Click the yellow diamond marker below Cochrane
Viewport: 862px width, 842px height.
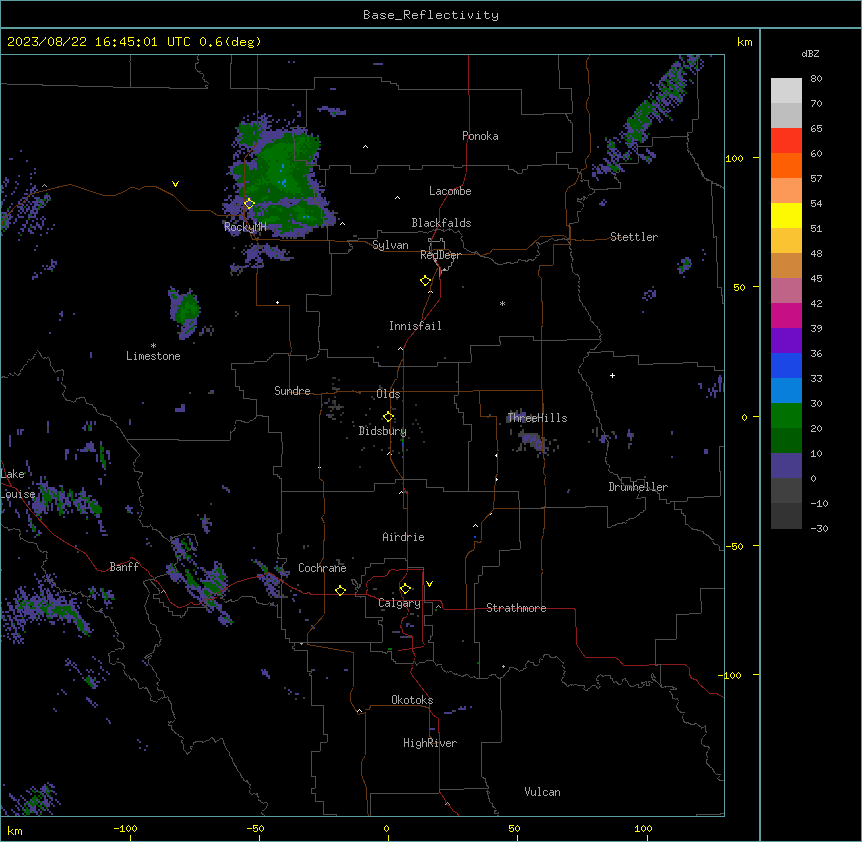point(340,590)
